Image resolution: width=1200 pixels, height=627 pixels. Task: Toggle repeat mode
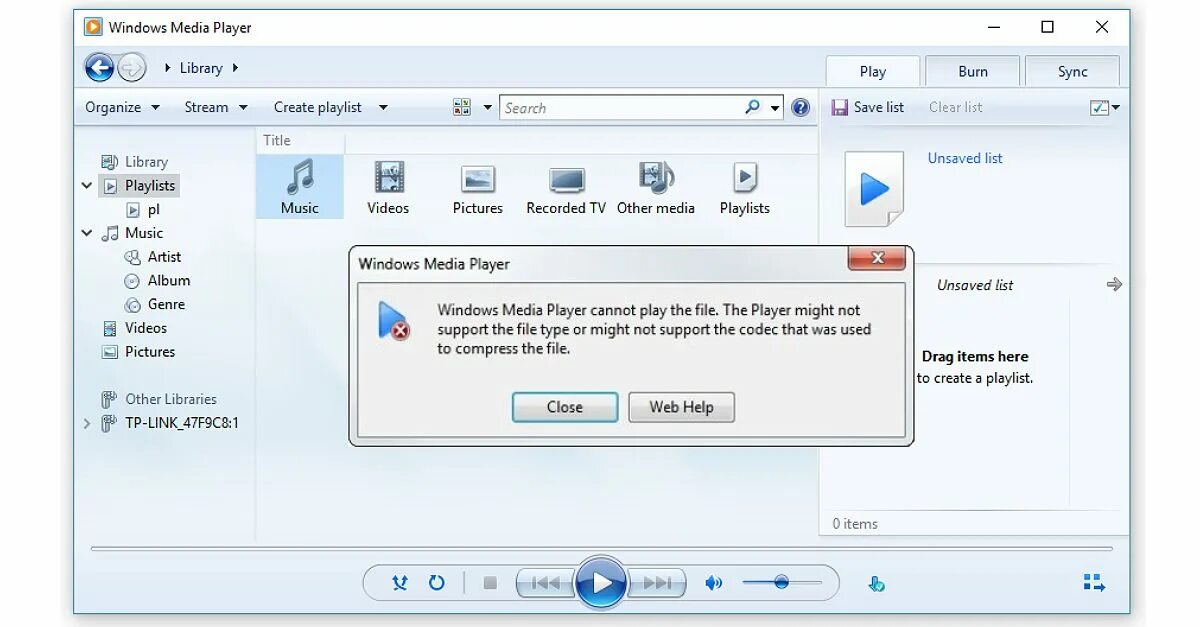pyautogui.click(x=437, y=582)
